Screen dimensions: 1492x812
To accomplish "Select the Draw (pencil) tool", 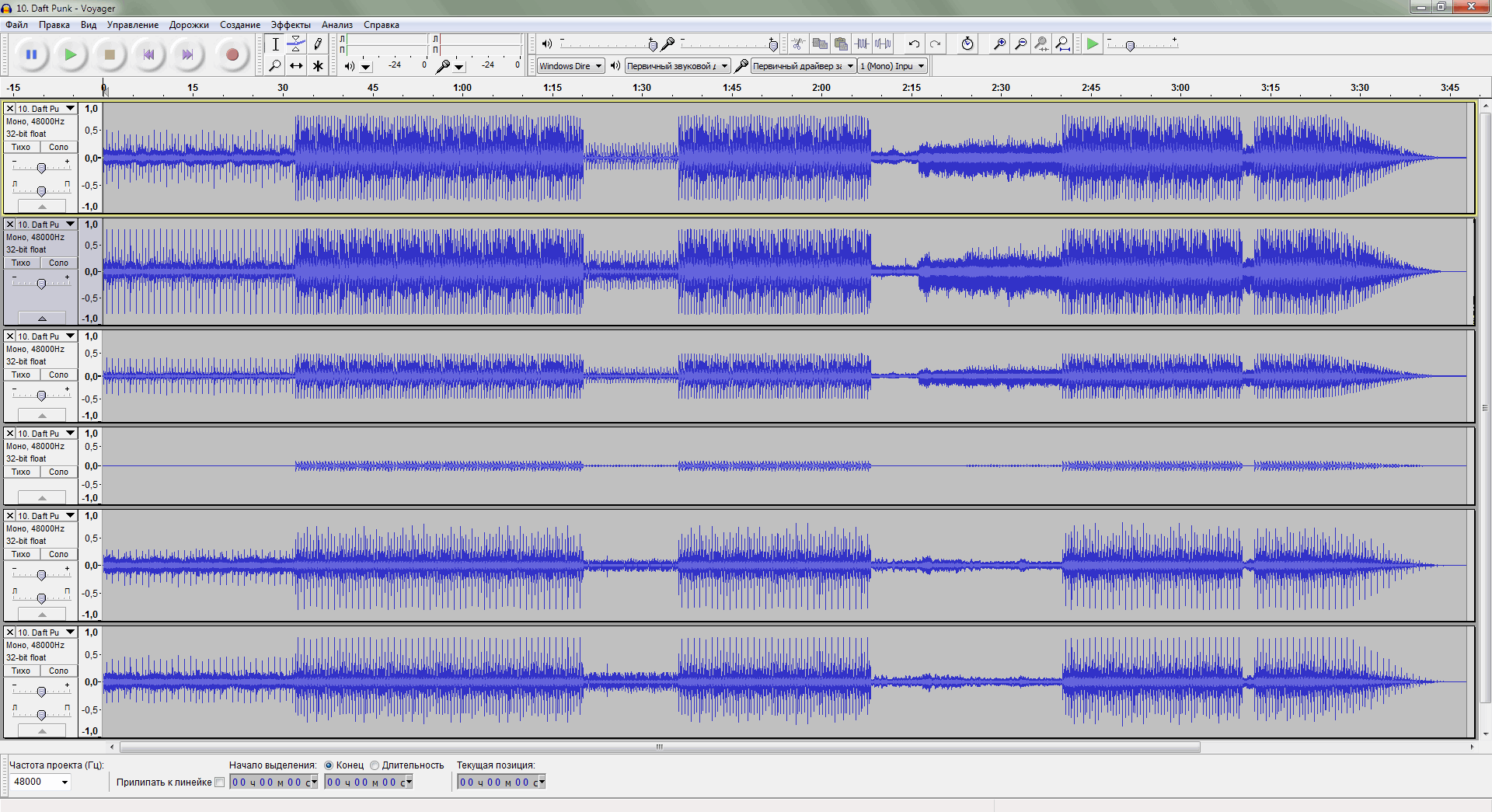I will tap(318, 44).
